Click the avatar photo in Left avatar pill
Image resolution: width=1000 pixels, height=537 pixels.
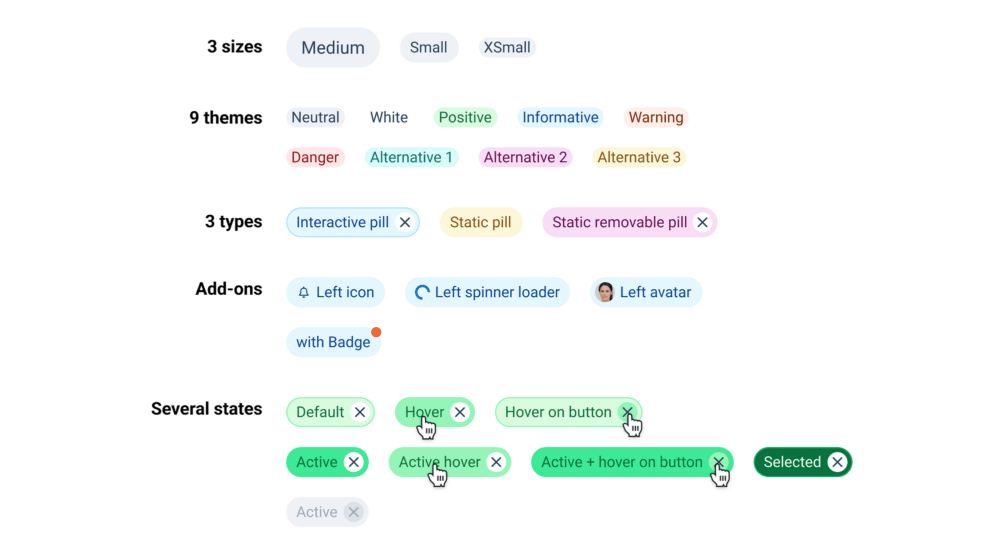605,292
